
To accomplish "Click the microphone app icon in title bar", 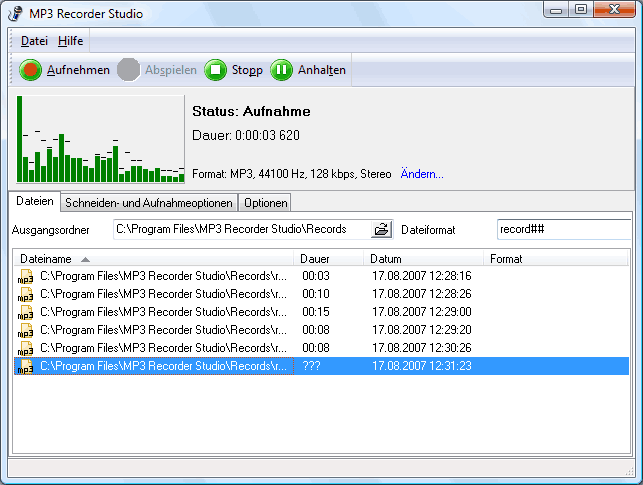I will [16, 14].
